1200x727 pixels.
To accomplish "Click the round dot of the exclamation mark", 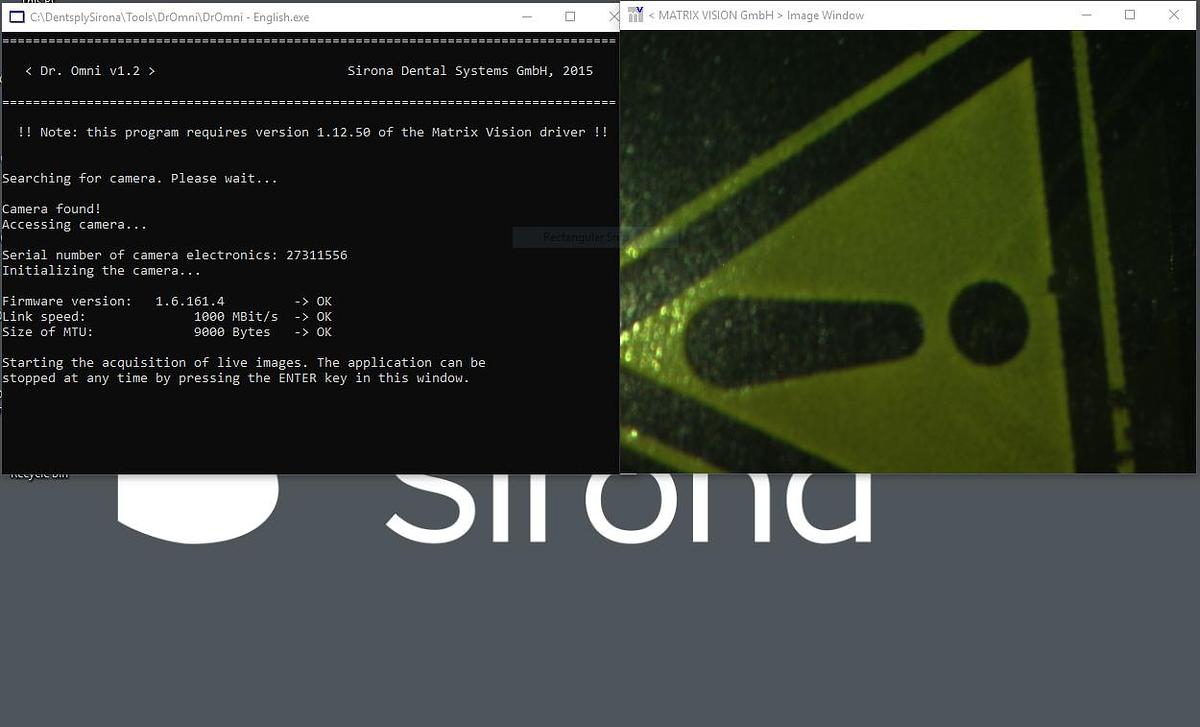I will tap(988, 323).
